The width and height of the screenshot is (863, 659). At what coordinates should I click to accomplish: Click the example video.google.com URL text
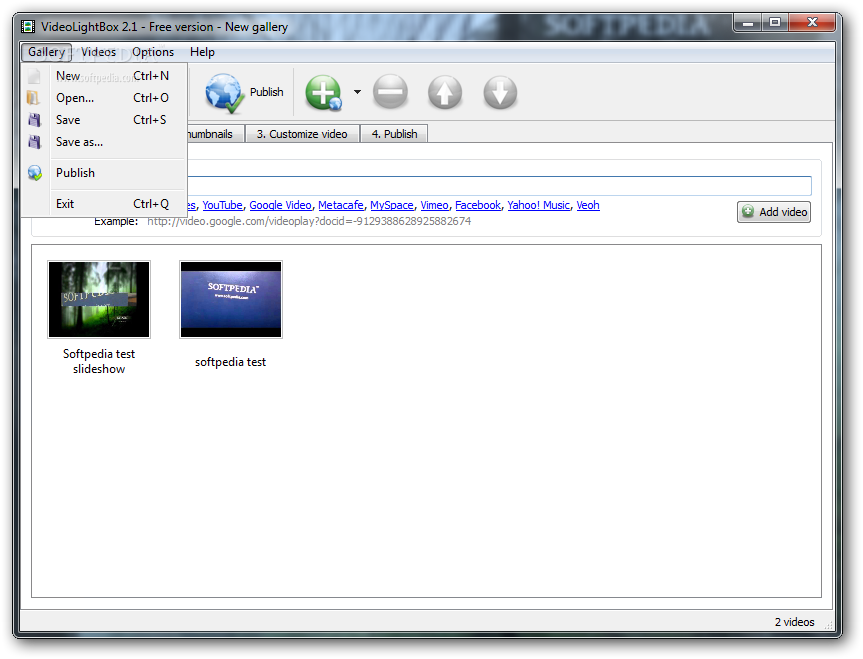point(309,221)
